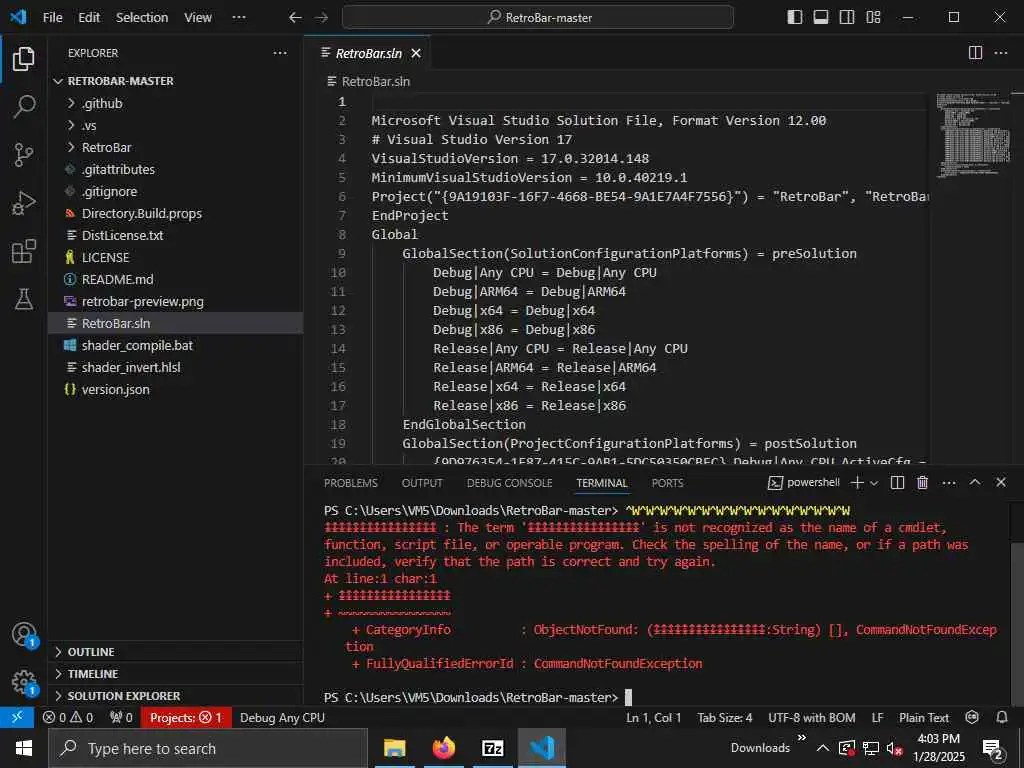Click Debug Any CPU configuration

[282, 718]
